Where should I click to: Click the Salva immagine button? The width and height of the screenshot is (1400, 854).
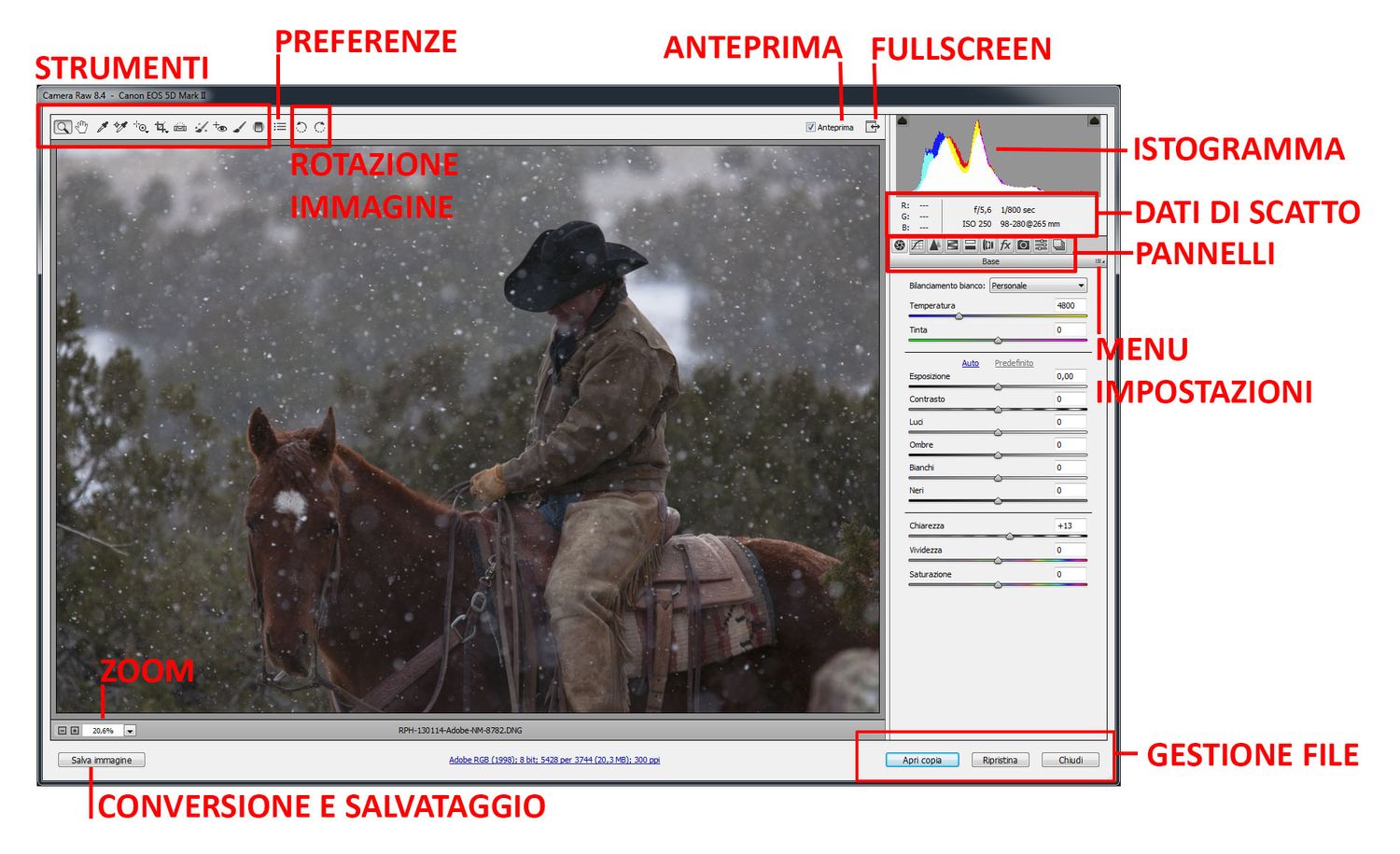102,760
